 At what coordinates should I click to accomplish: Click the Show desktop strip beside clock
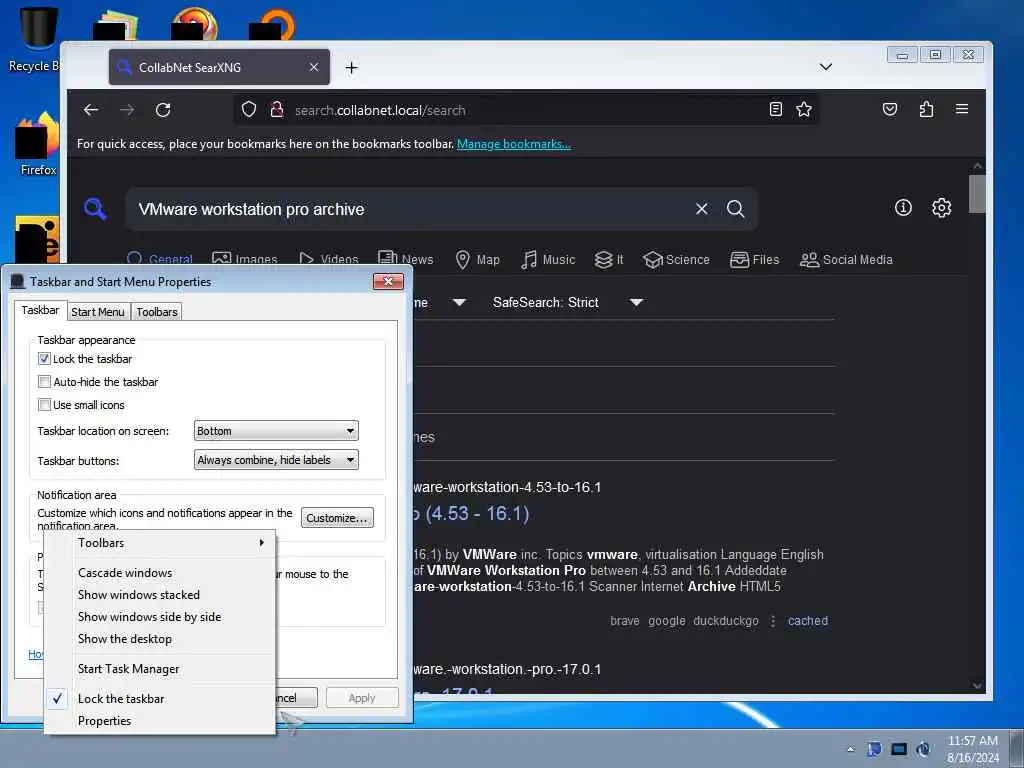tap(1017, 748)
